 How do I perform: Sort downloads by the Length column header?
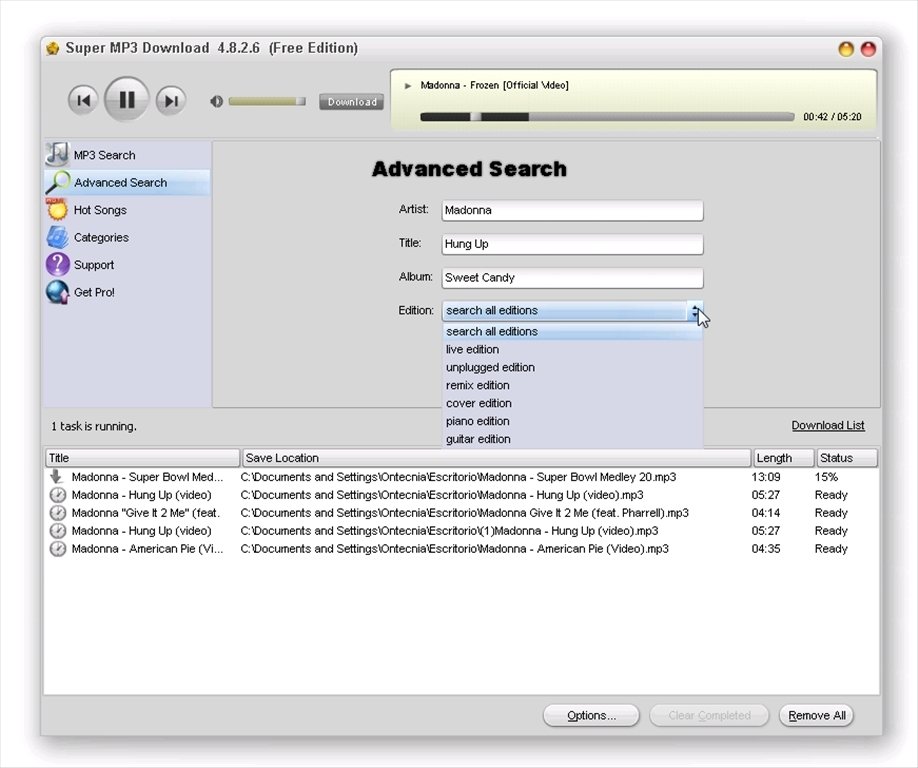(x=783, y=458)
